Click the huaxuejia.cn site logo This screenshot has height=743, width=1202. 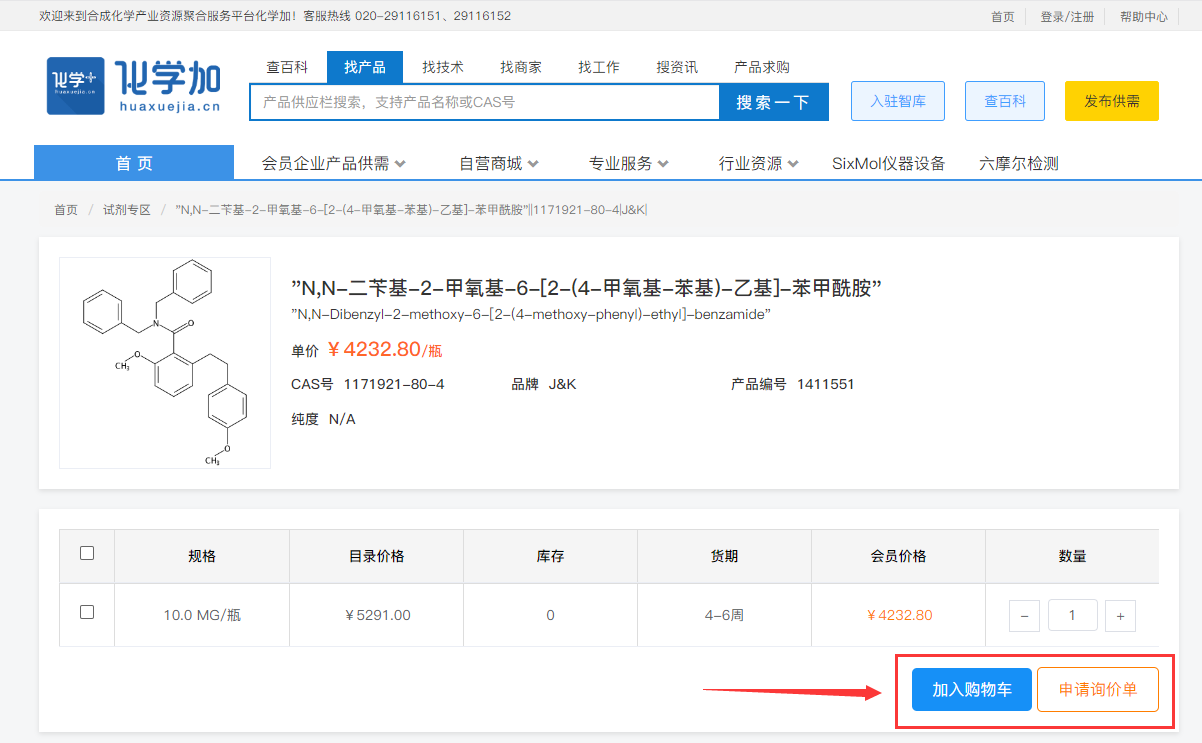pyautogui.click(x=133, y=85)
